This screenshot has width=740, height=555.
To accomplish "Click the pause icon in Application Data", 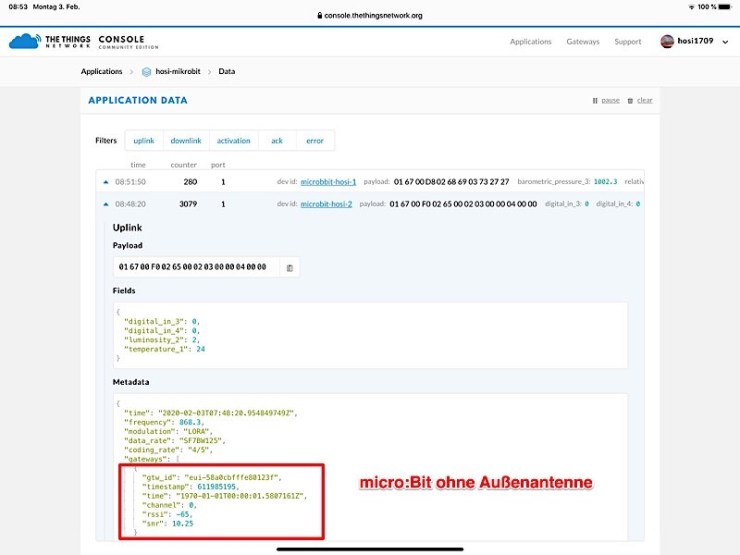I will (x=595, y=100).
